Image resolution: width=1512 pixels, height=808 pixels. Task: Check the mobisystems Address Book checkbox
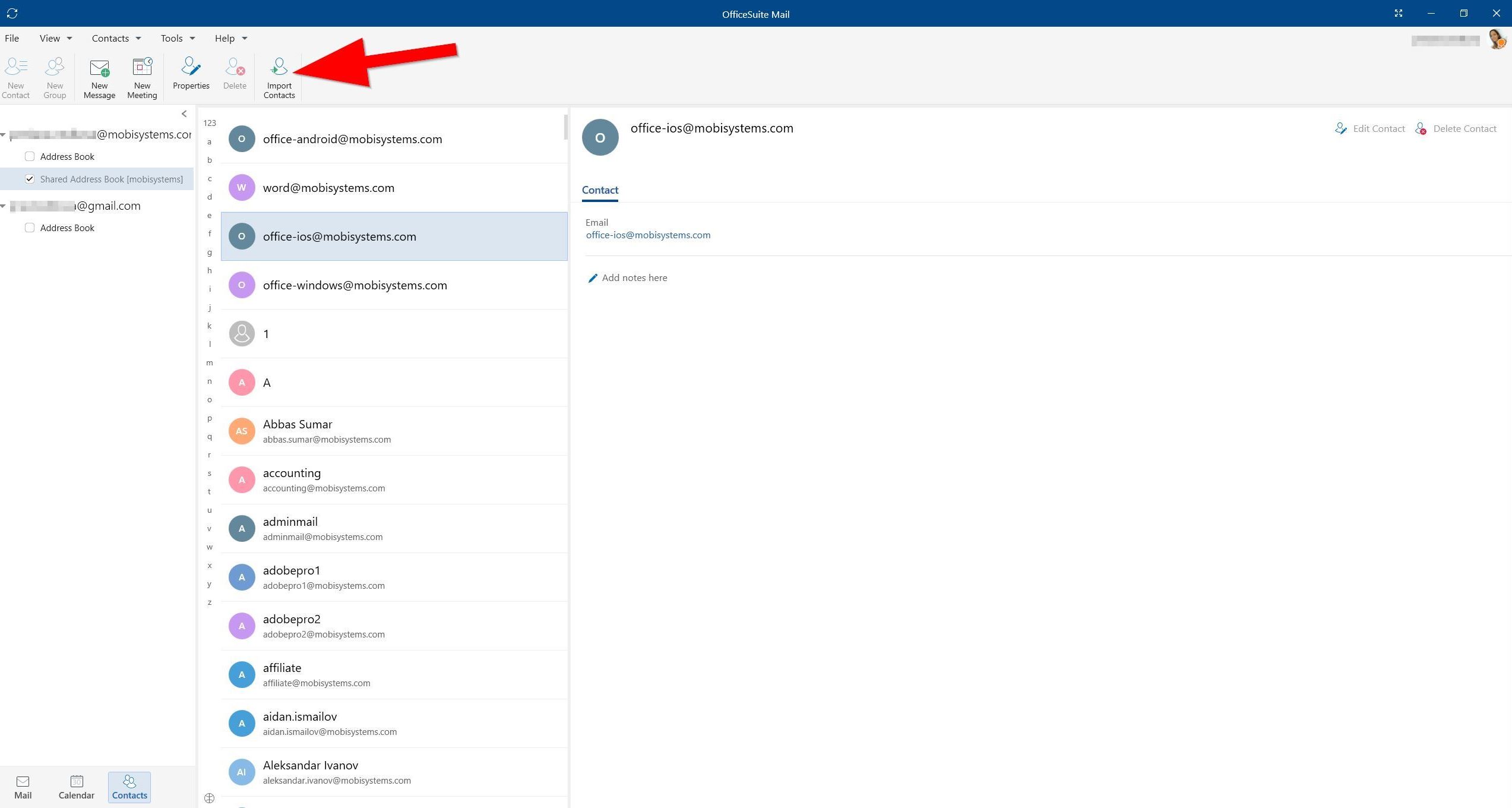(x=30, y=156)
